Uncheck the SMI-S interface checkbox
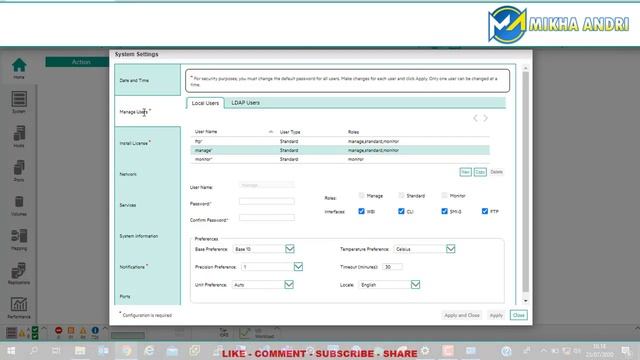The width and height of the screenshot is (640, 360). [444, 211]
